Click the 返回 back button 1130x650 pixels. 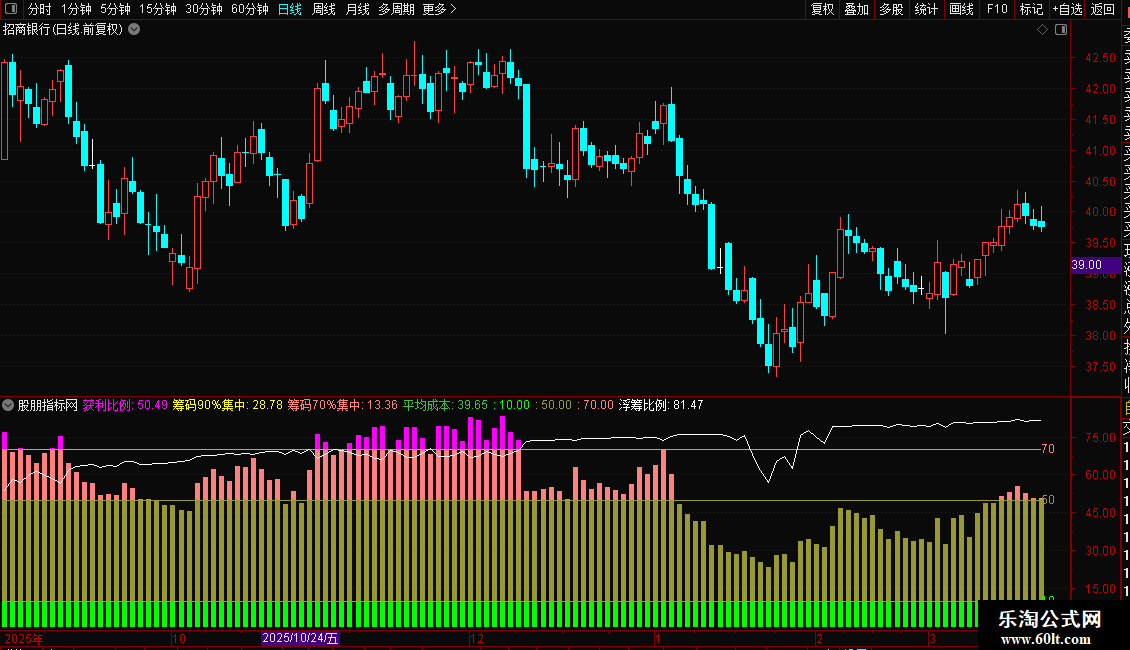pos(1103,9)
